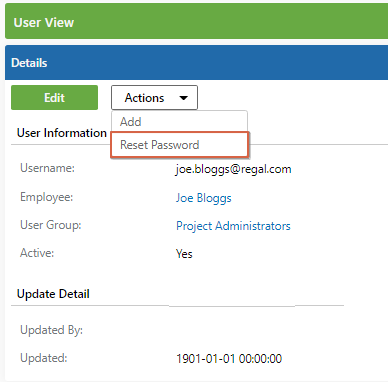Screen dimensions: 388x382
Task: Click the Actions dropdown caret arrow
Action: click(184, 98)
